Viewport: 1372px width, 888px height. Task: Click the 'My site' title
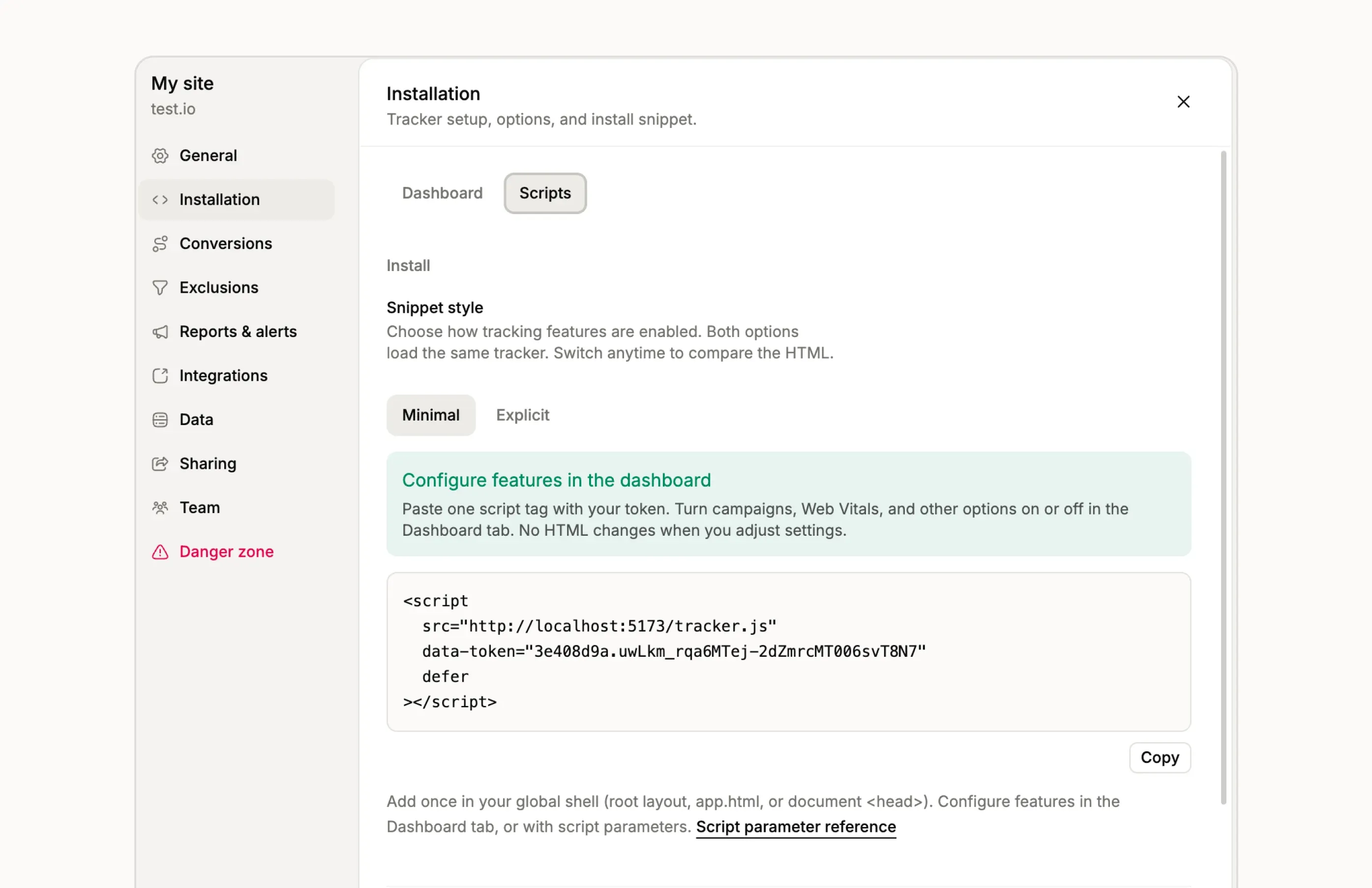[x=182, y=84]
